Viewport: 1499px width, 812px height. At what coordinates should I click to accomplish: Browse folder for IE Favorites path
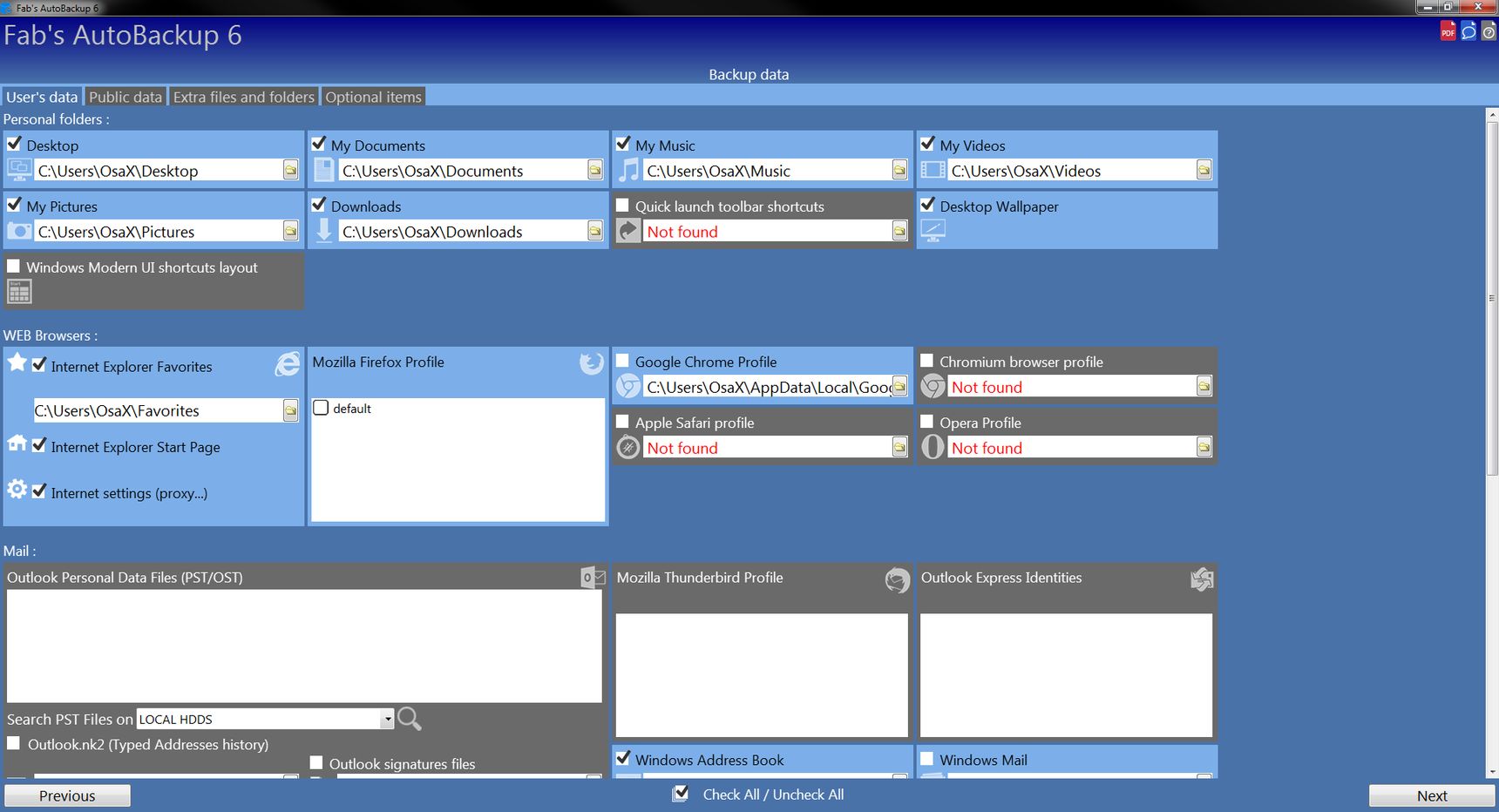291,410
